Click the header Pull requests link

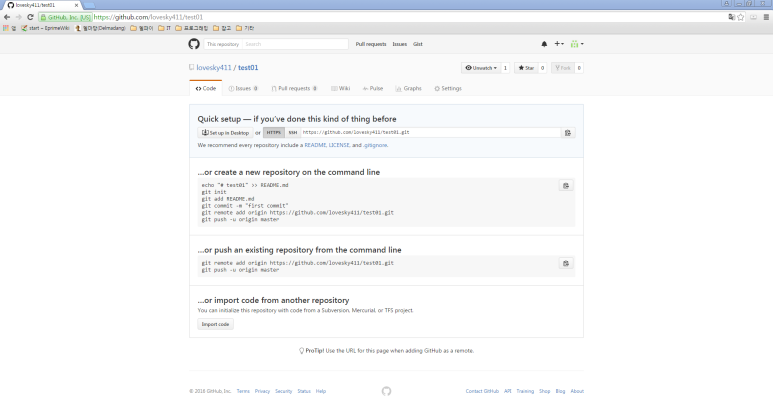coord(371,44)
